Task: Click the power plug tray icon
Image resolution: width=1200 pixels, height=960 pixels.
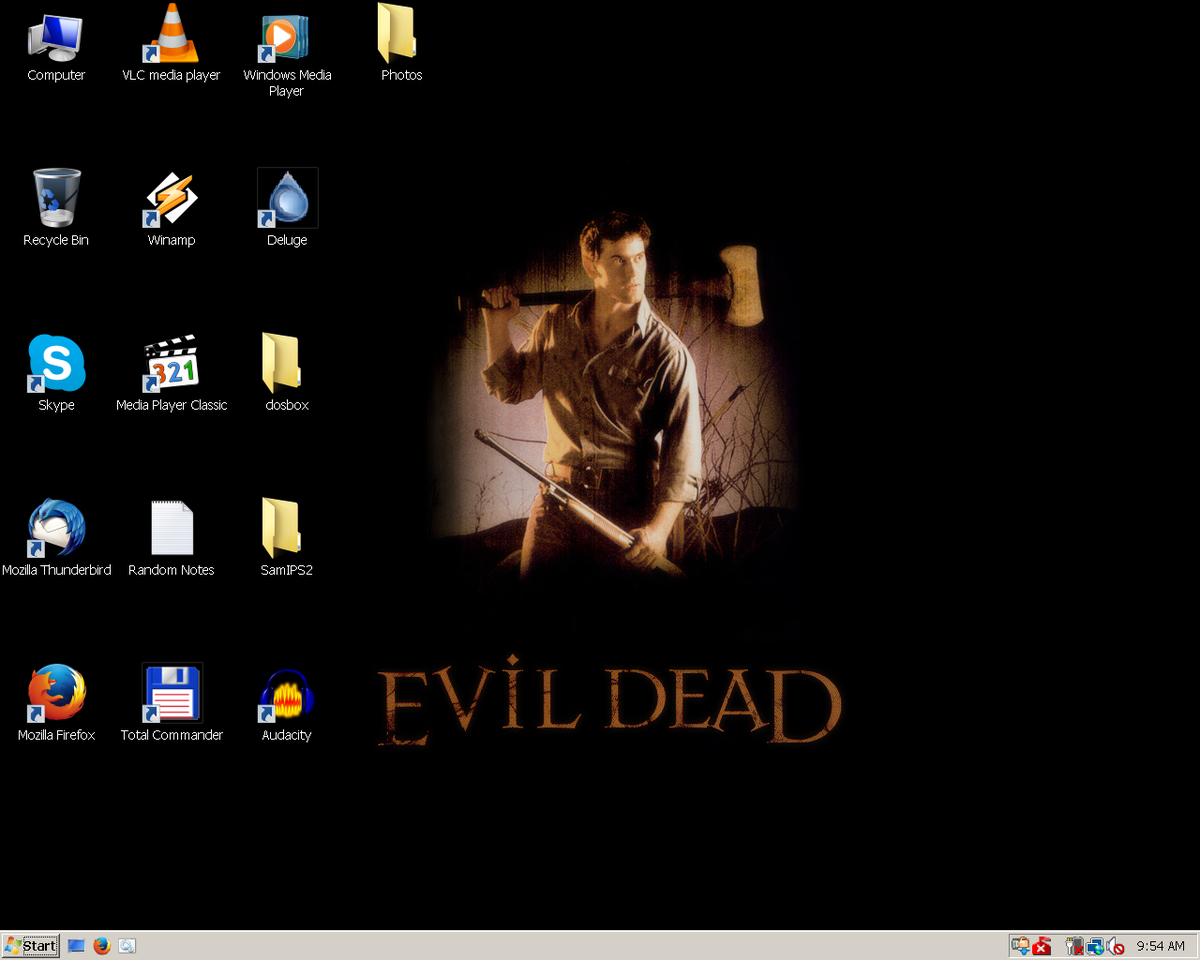Action: [1075, 945]
